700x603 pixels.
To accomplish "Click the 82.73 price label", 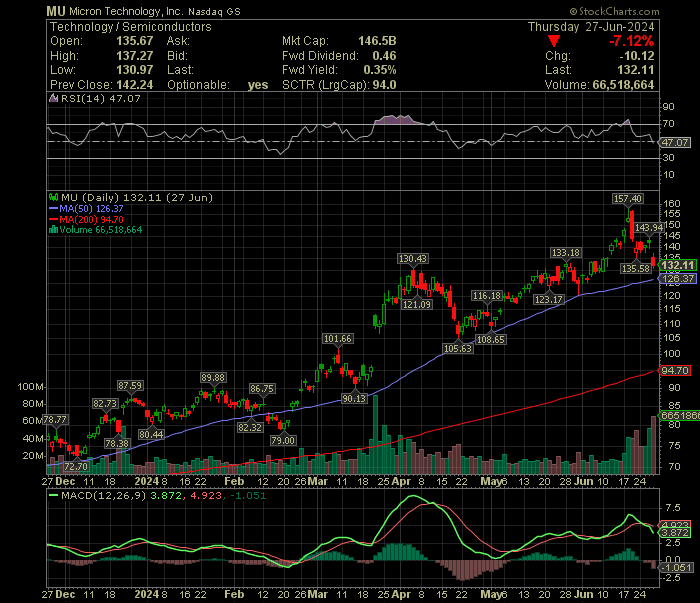I will point(105,403).
